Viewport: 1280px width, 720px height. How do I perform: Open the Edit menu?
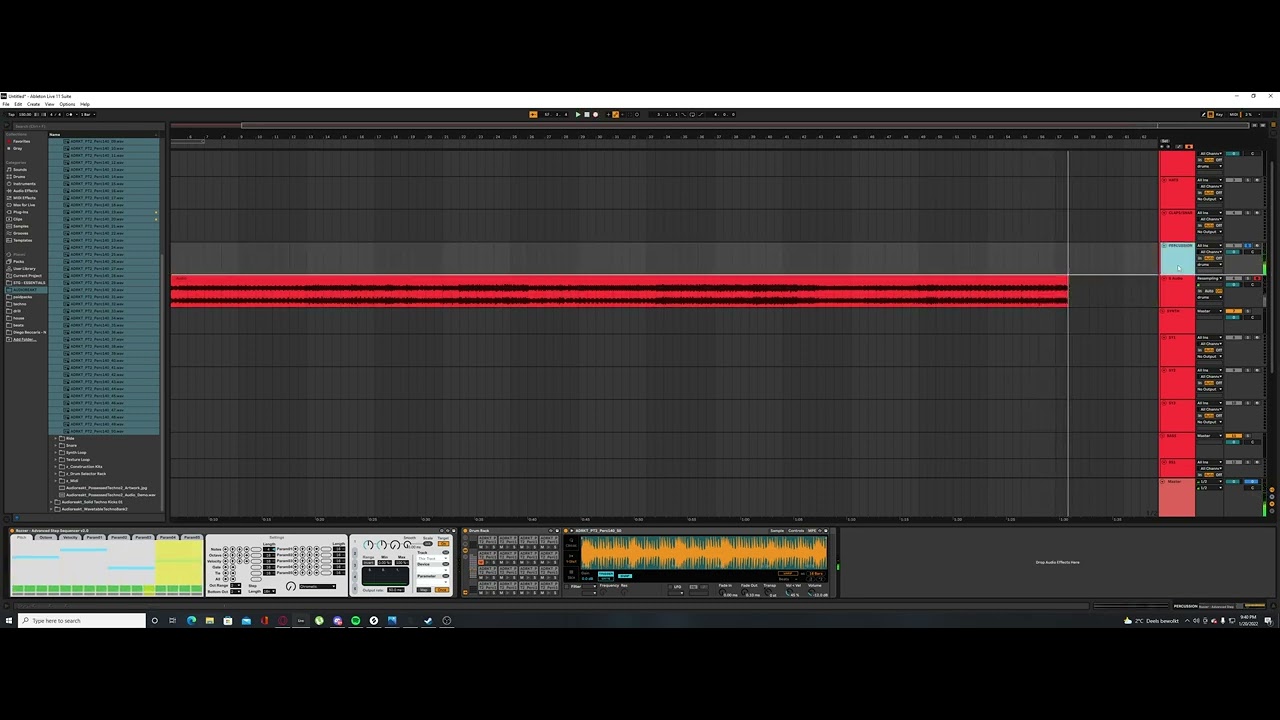pyautogui.click(x=18, y=104)
